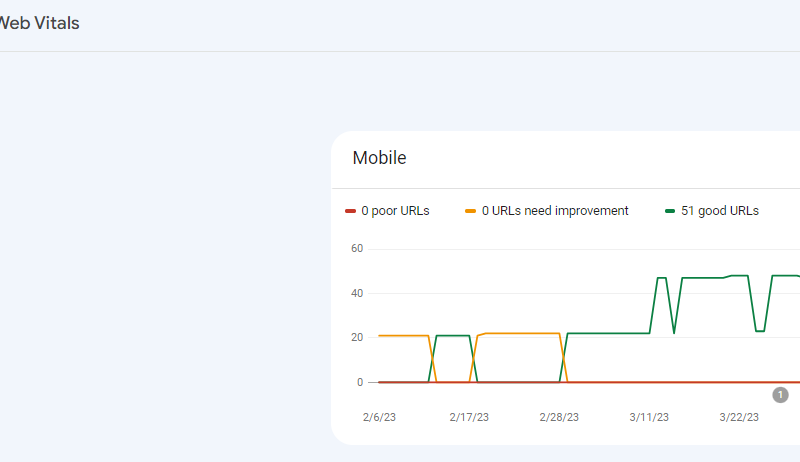Toggle the '0 URLs need improvement' legend label

point(554,211)
